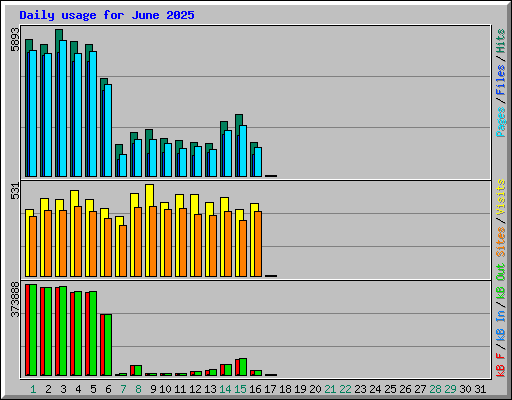Screen dimensions: 512x400
Task: Click the orange sites bar for day 7
Action: (x=123, y=251)
